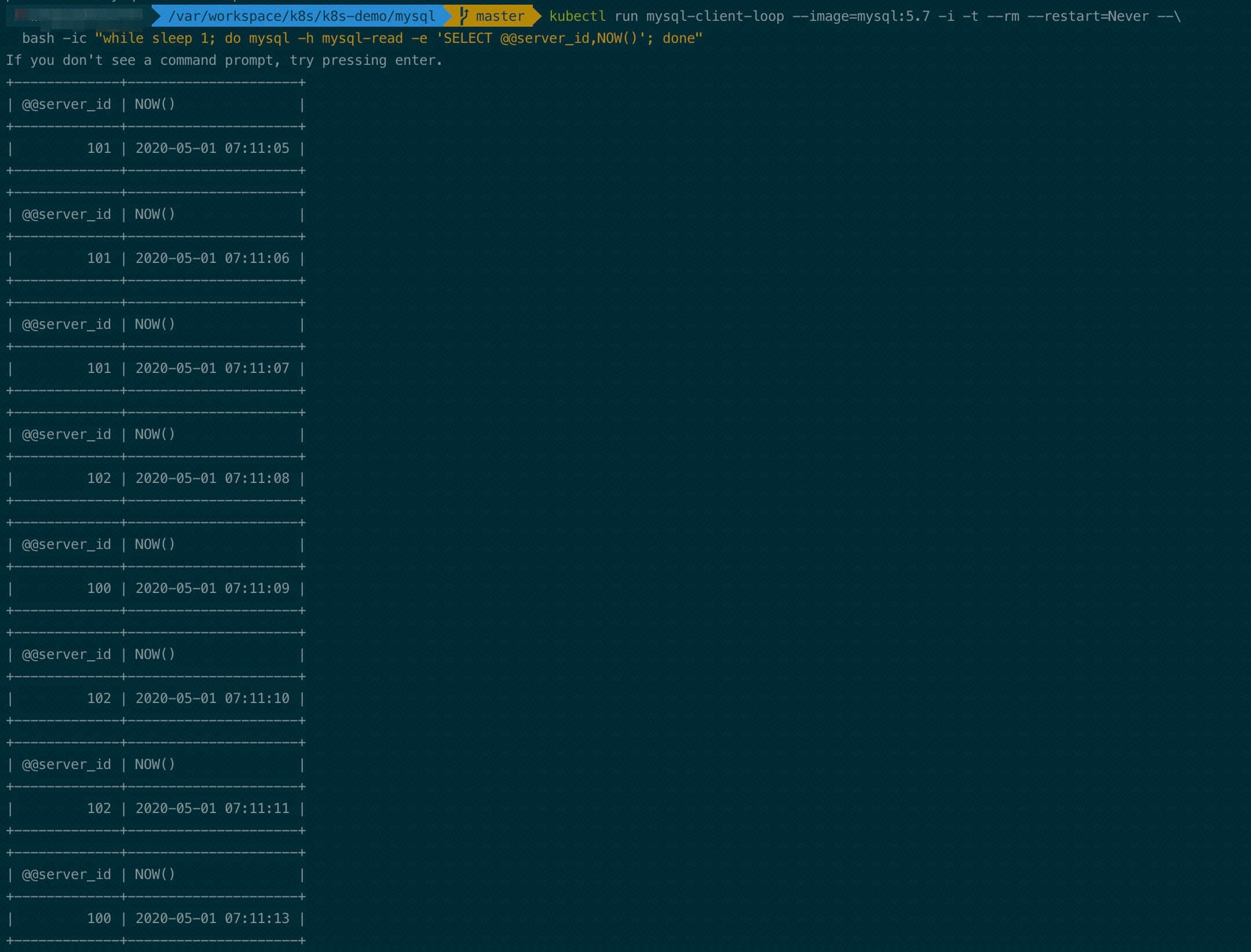Click the timestamp 2020-05-01 07:11:08
1251x952 pixels.
point(212,478)
